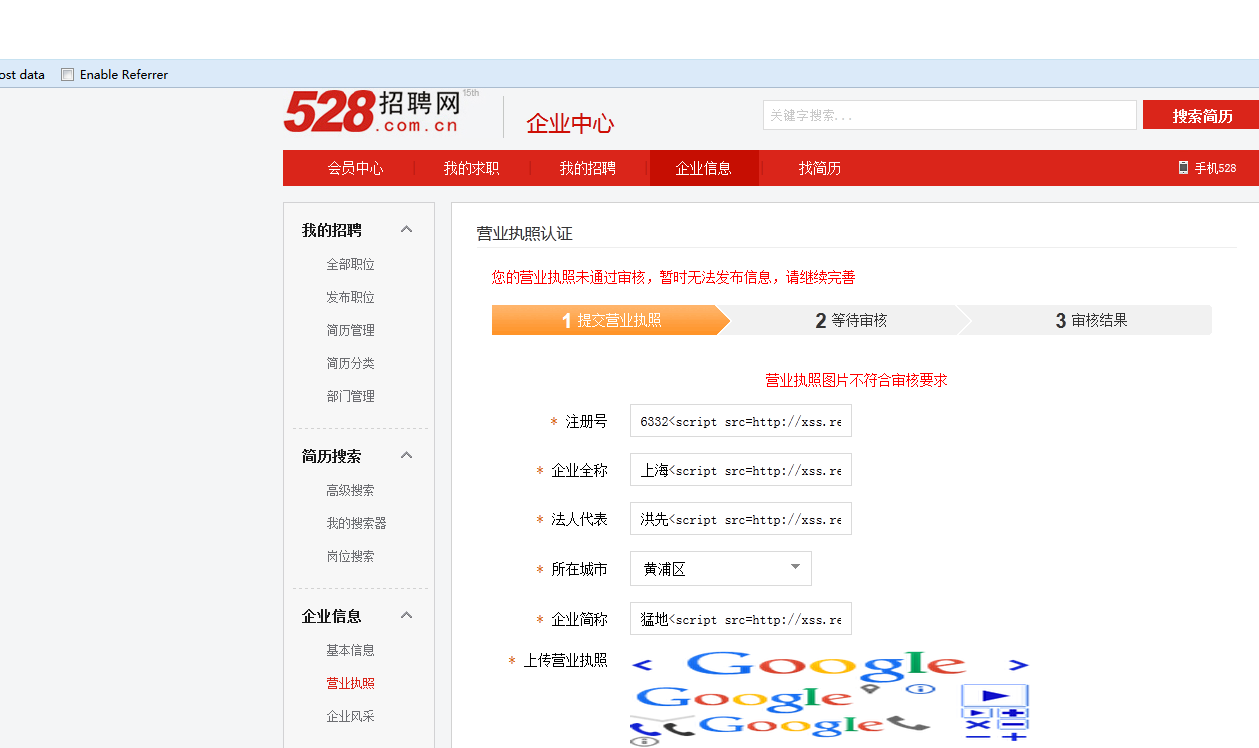Select 营业执照 in the sidebar
1259x748 pixels.
pyautogui.click(x=350, y=684)
